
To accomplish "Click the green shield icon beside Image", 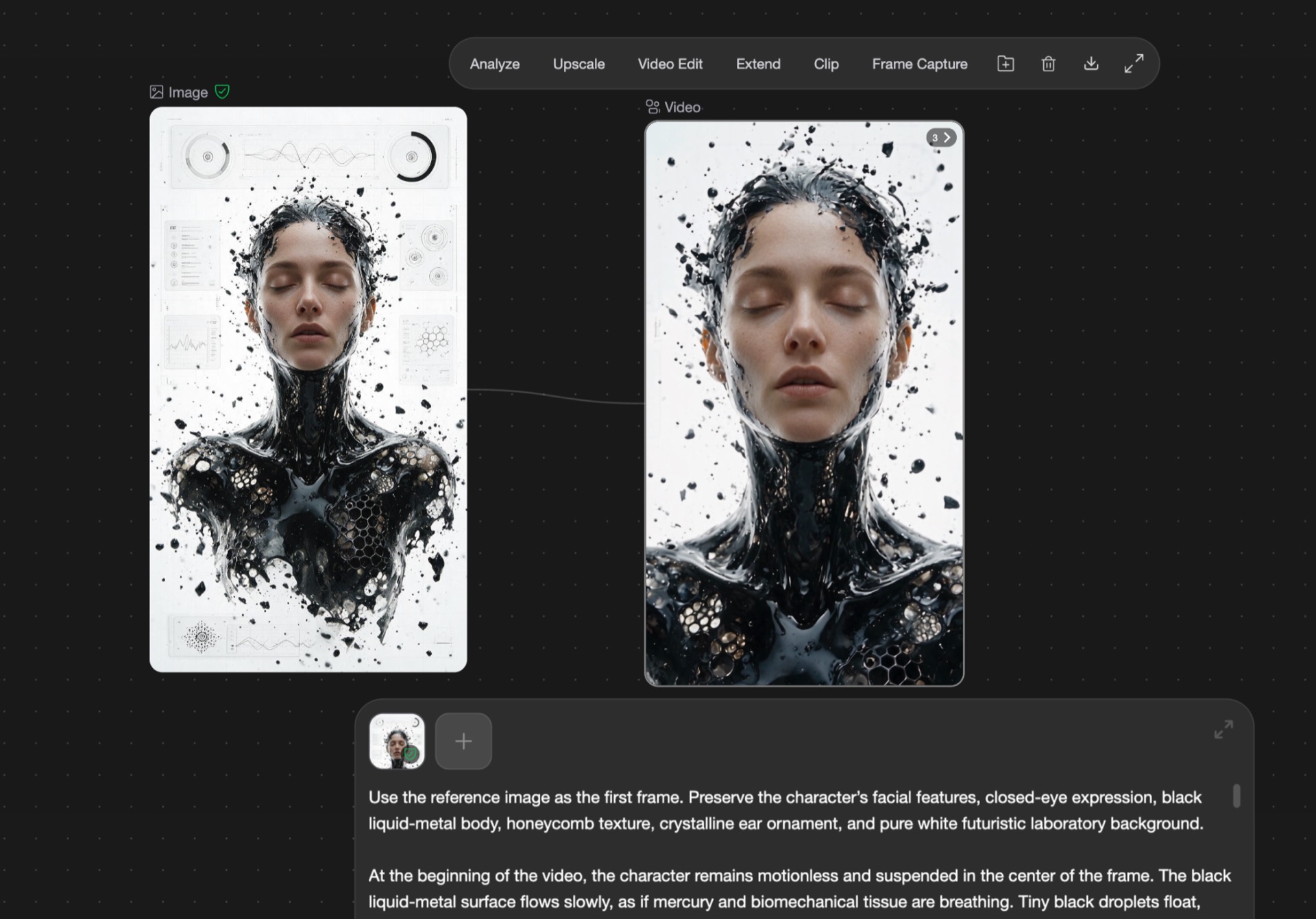I will pos(222,91).
